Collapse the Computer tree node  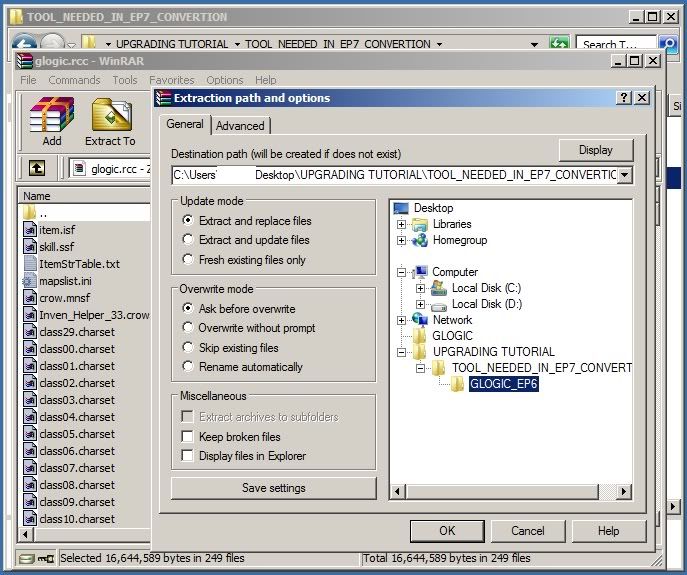[402, 272]
